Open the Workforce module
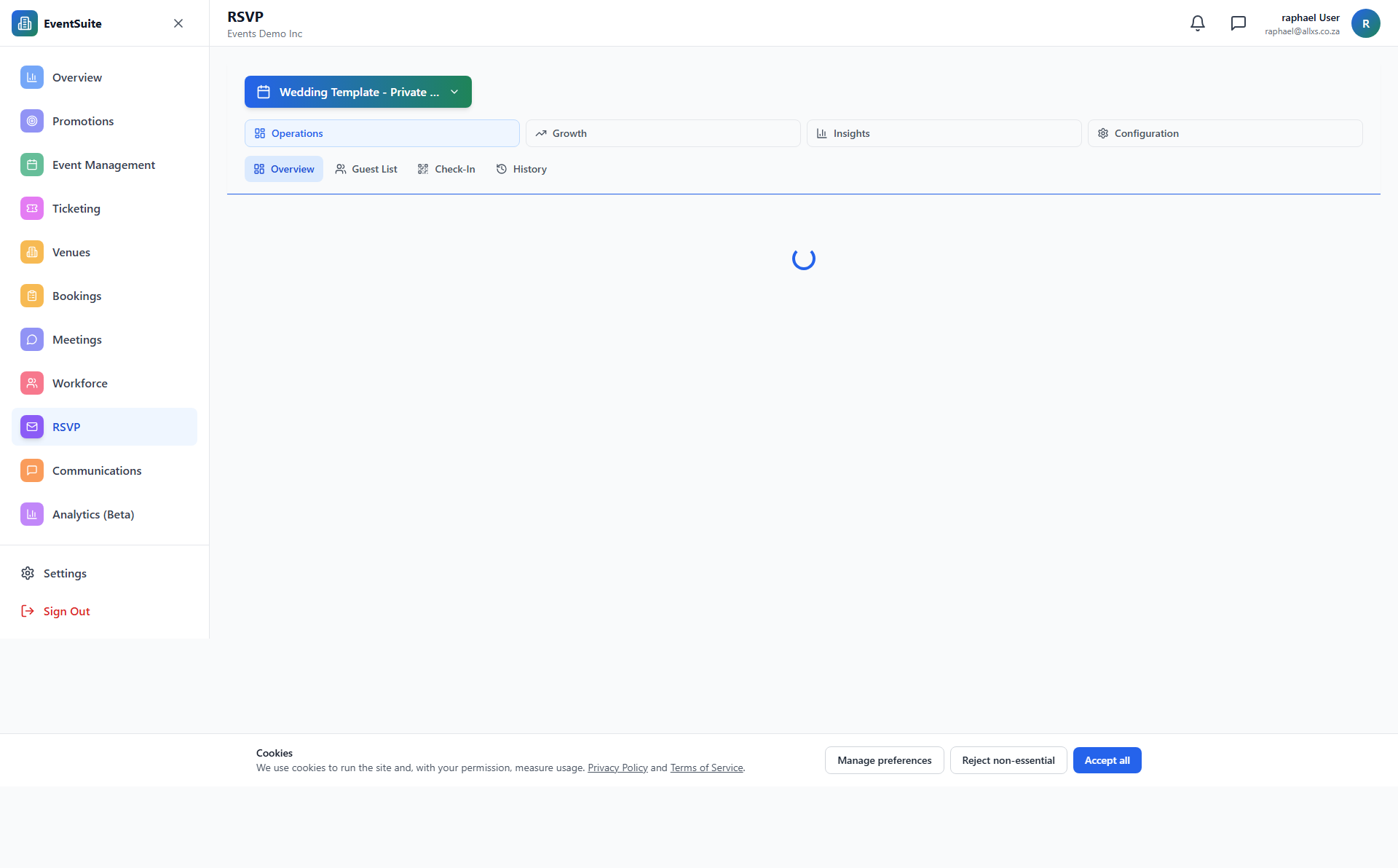The height and width of the screenshot is (868, 1398). coord(80,383)
